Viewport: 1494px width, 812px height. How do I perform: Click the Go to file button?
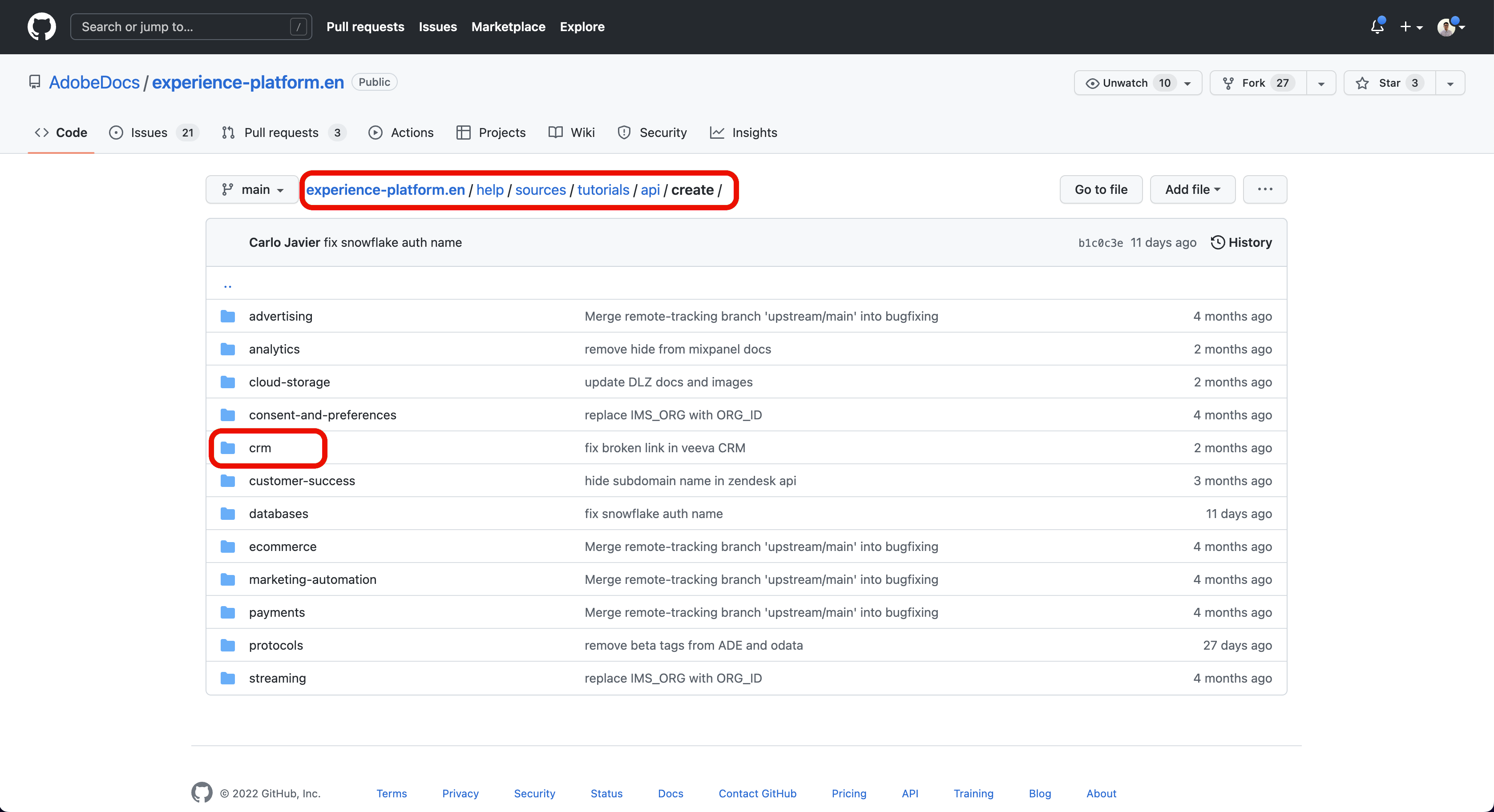pos(1101,189)
